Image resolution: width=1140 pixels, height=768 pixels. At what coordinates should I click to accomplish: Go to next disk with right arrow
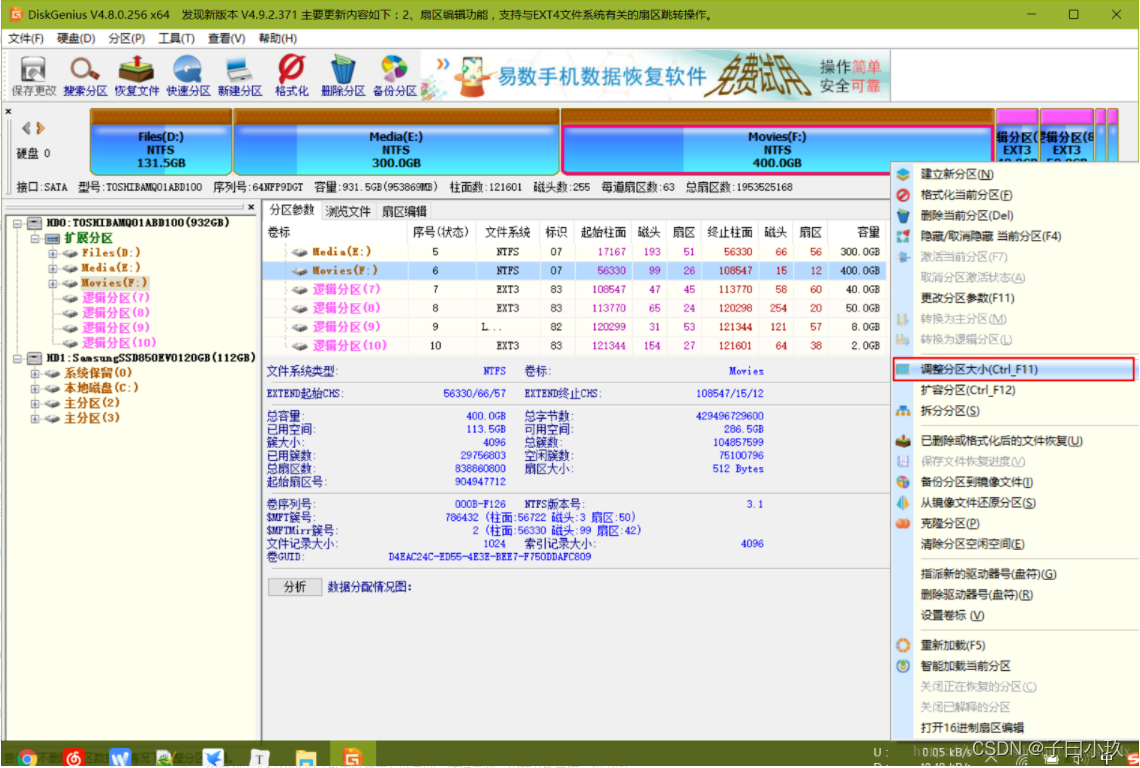[x=41, y=128]
